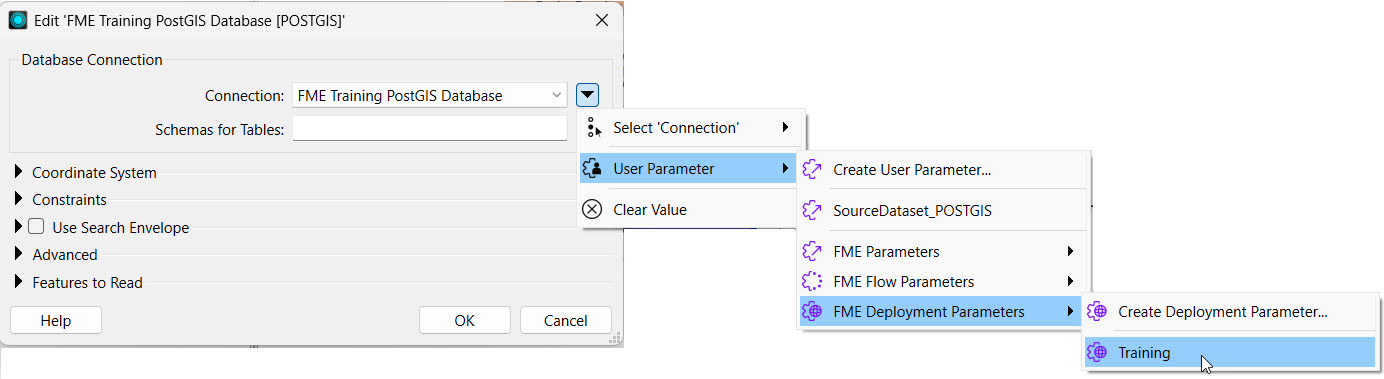1384x379 pixels.
Task: Click the FME app icon in title bar
Action: (x=18, y=20)
